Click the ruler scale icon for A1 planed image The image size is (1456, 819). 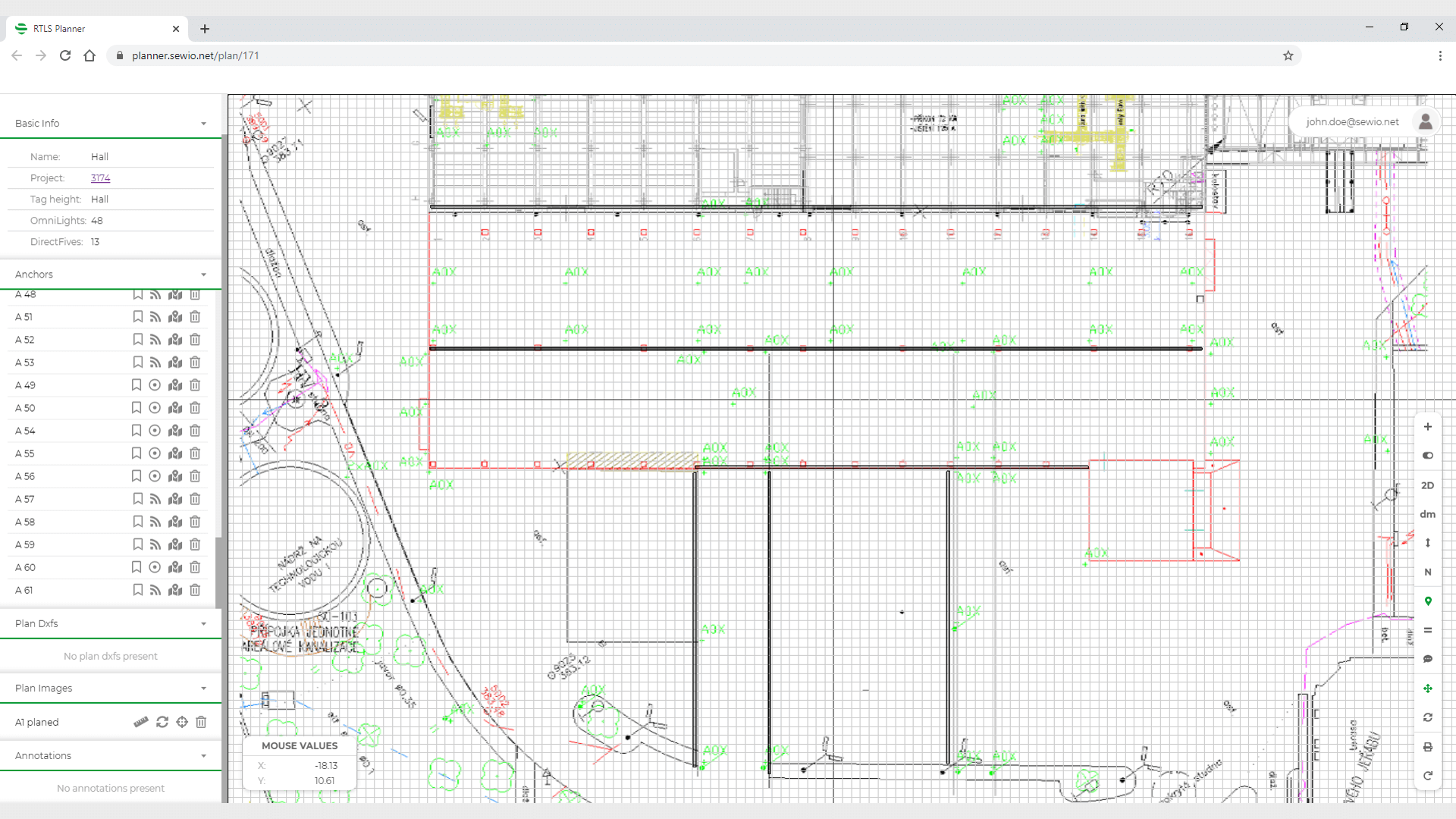pos(141,722)
